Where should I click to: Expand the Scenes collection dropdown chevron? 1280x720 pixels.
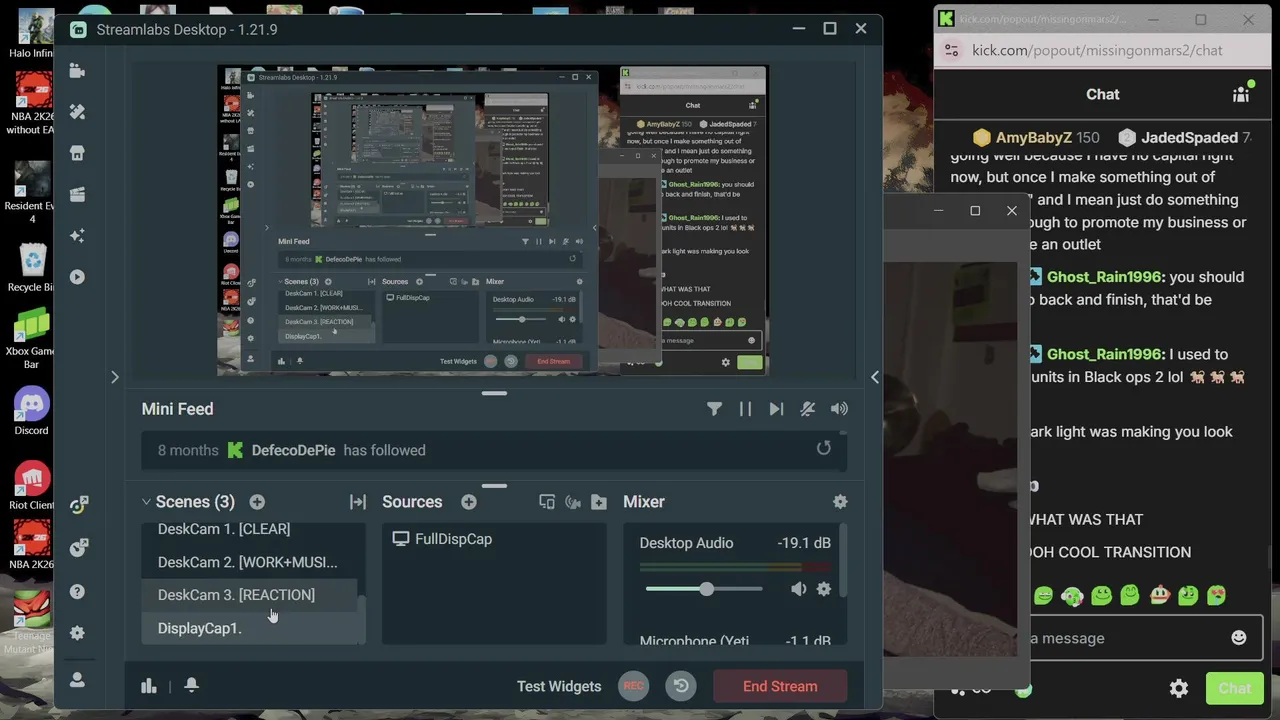coord(146,502)
